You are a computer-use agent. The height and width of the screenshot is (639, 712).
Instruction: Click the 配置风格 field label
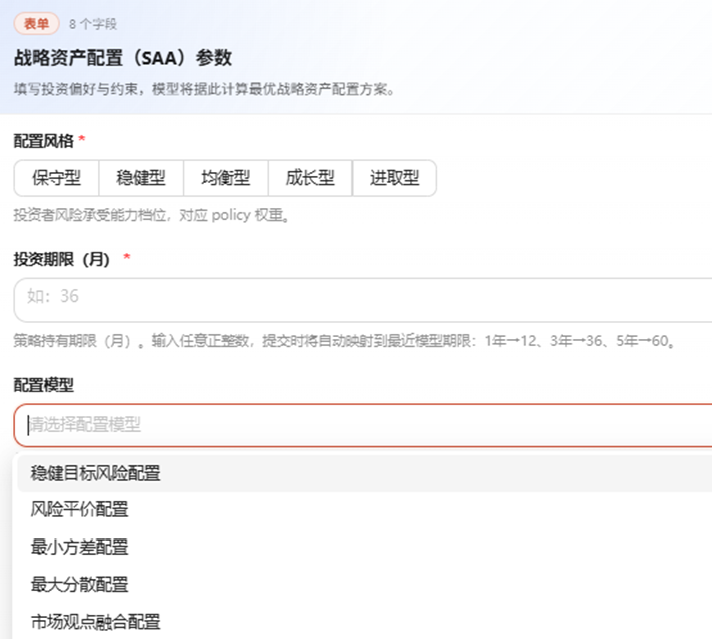44,141
